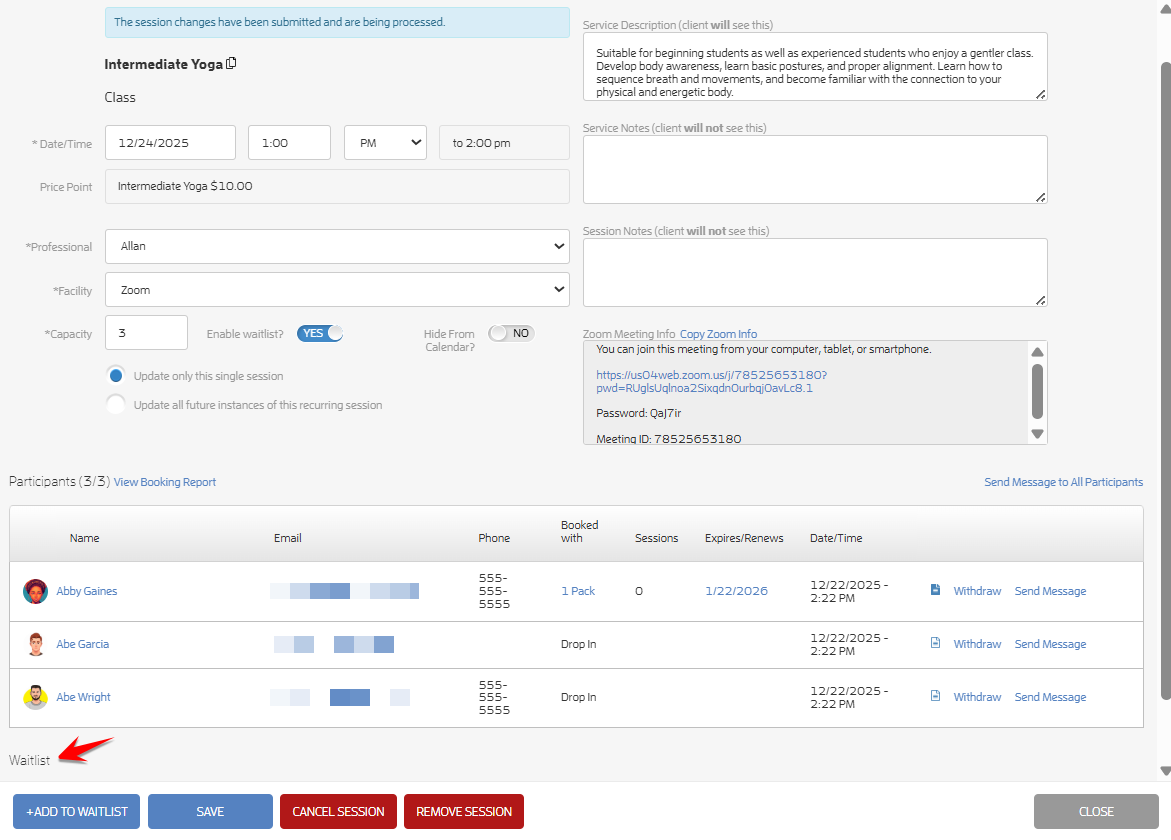This screenshot has width=1171, height=840.
Task: Click the Capacity field
Action: click(146, 332)
